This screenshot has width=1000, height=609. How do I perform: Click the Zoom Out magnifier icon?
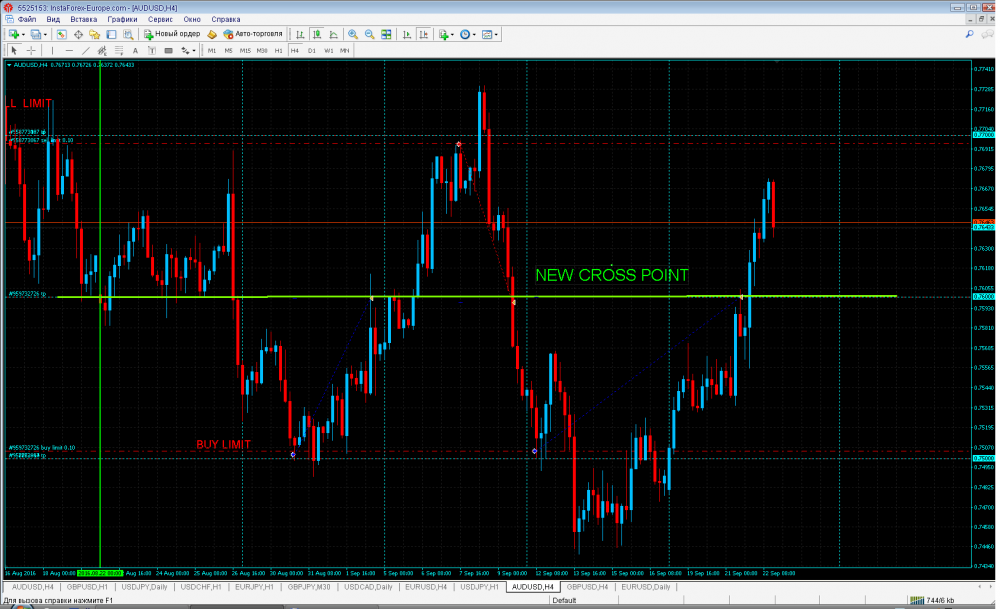pos(369,34)
